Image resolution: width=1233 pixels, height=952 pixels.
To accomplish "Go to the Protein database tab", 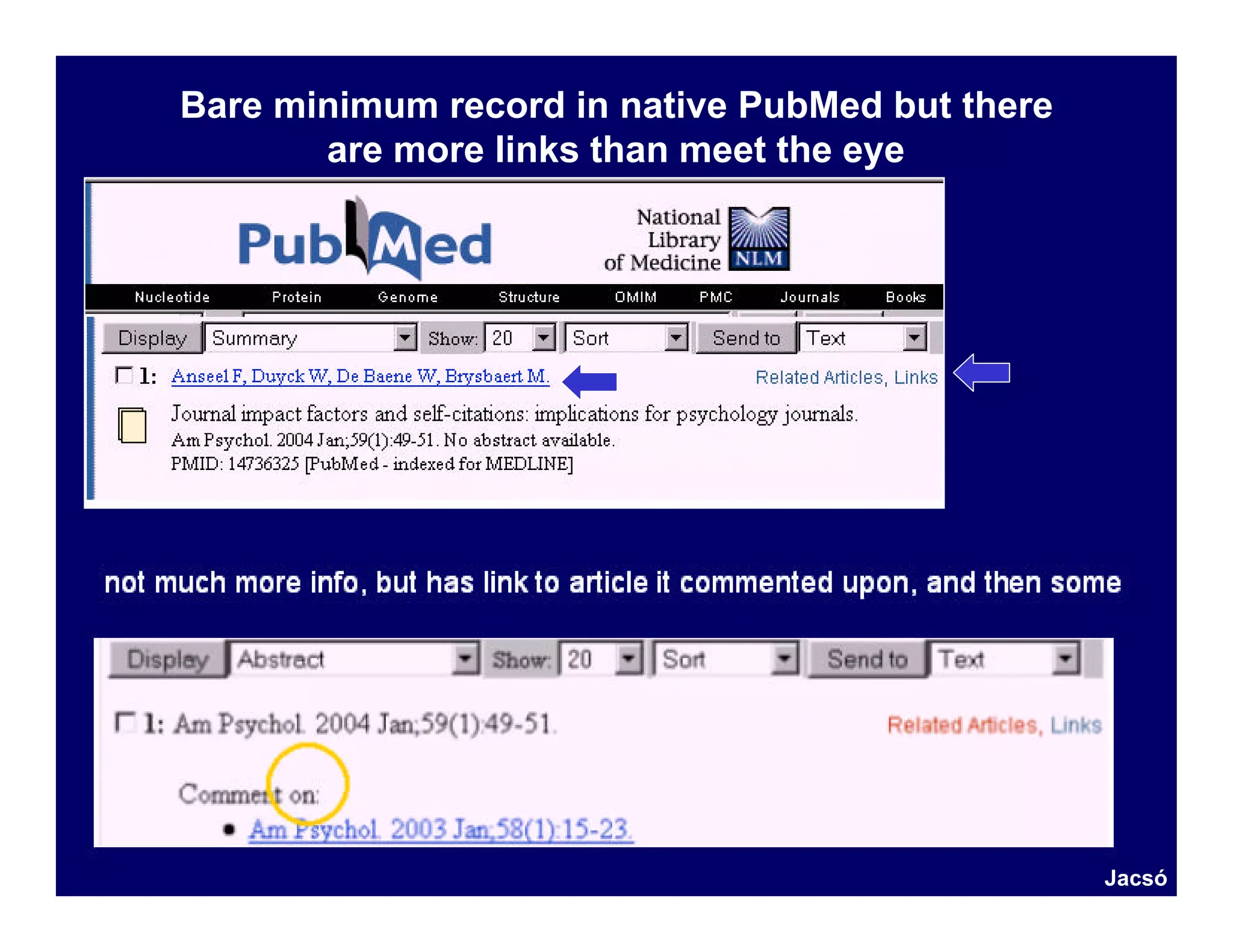I will 296,297.
